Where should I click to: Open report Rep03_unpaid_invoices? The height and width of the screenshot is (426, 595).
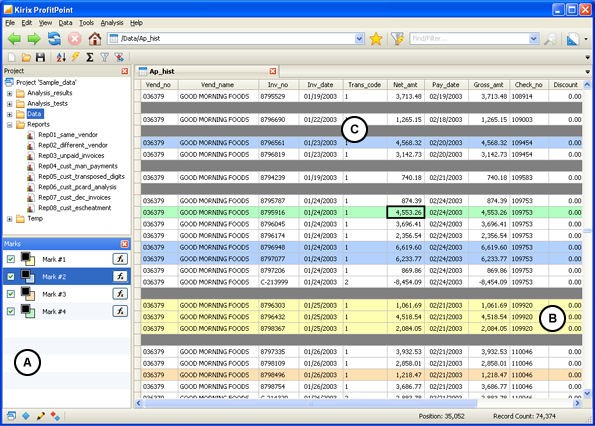pyautogui.click(x=71, y=156)
